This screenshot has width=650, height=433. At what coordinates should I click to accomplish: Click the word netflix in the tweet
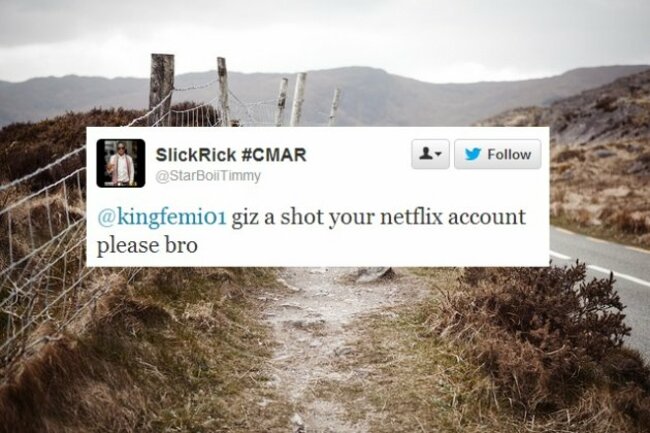(x=411, y=217)
